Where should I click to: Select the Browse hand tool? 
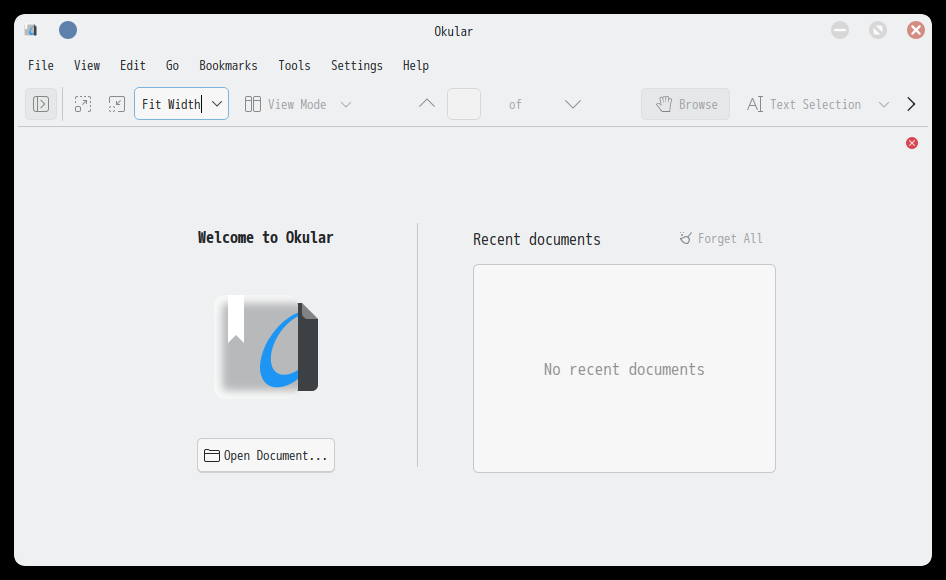(685, 104)
